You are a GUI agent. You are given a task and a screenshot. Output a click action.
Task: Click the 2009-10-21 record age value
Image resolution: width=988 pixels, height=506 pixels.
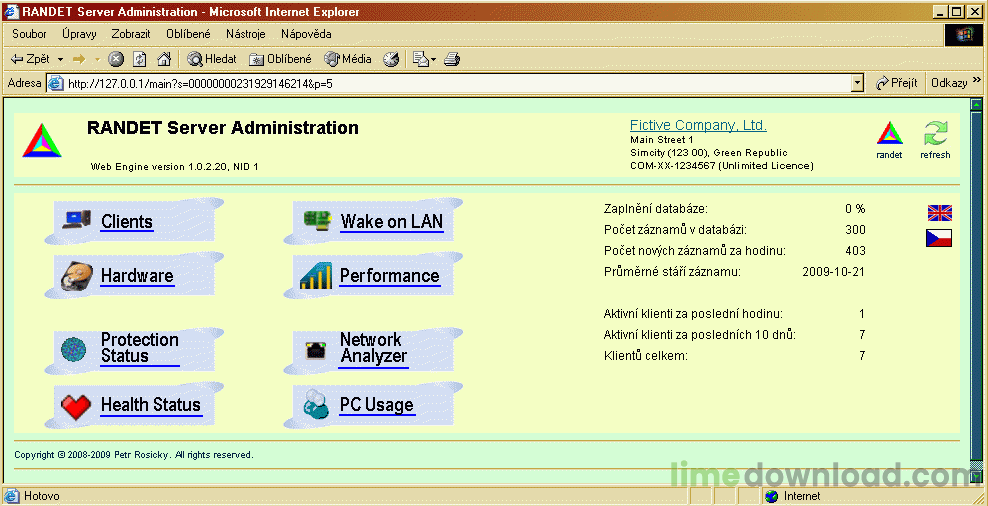(x=834, y=272)
